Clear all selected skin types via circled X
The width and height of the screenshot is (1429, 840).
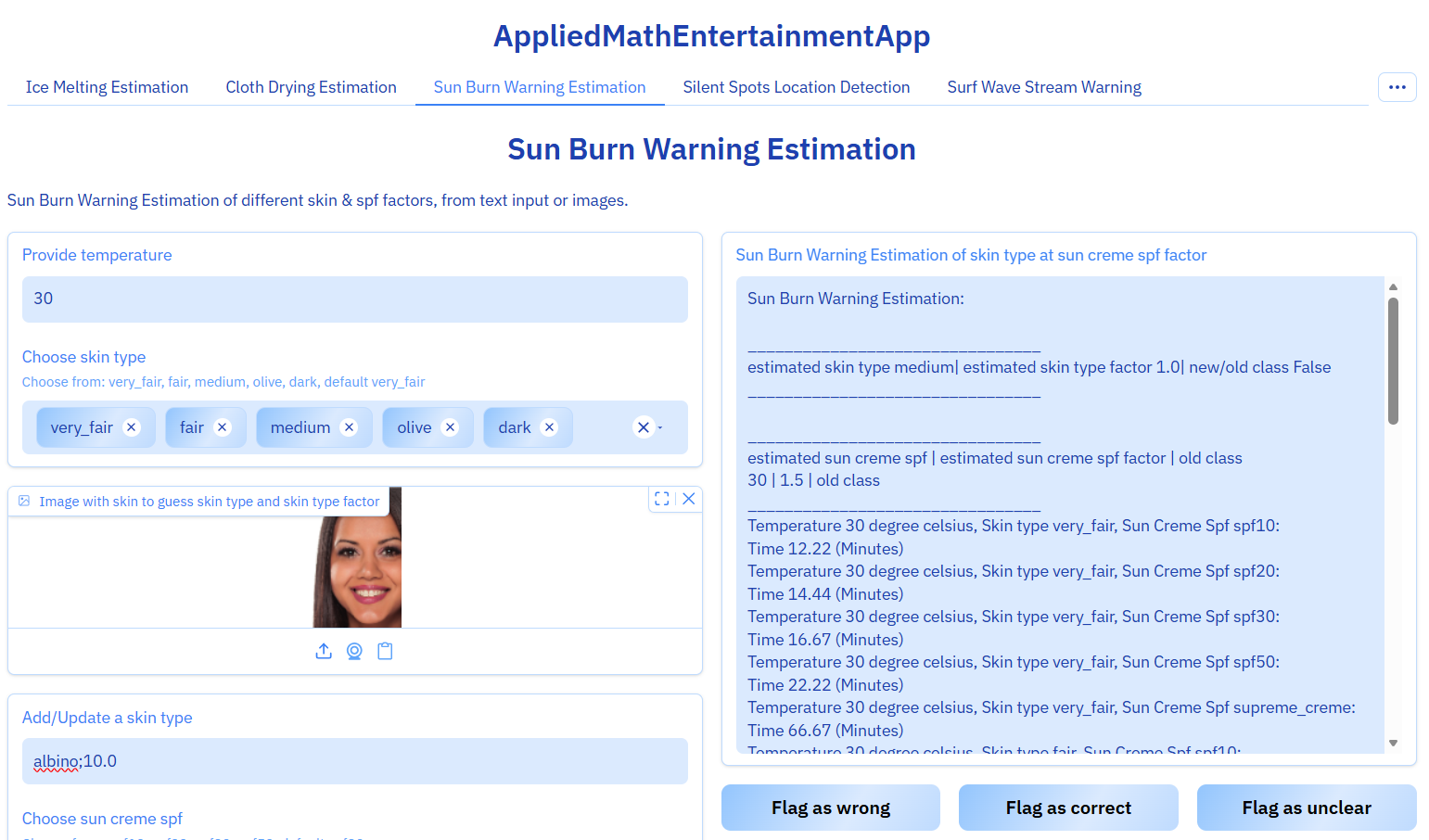(x=643, y=427)
